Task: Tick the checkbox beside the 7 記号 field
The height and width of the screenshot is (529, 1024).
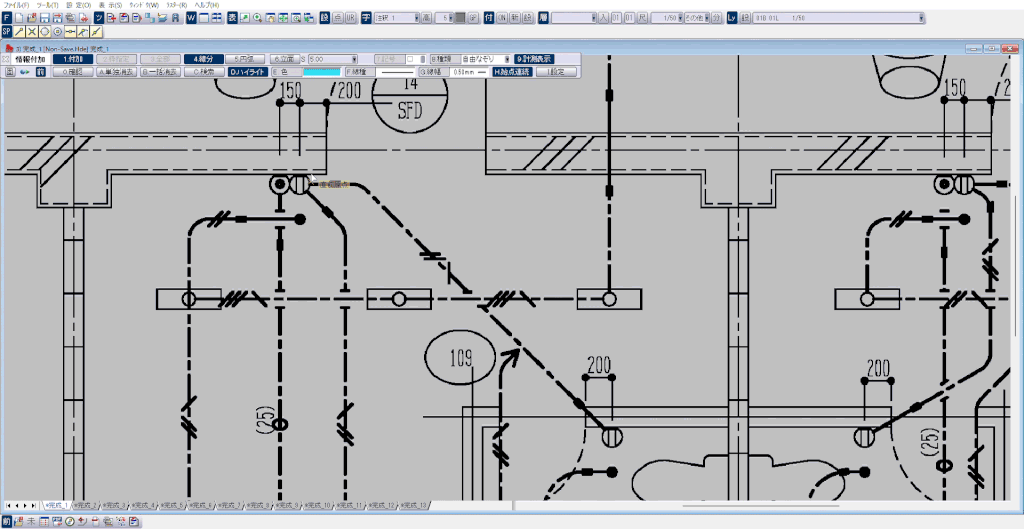Action: 409,59
